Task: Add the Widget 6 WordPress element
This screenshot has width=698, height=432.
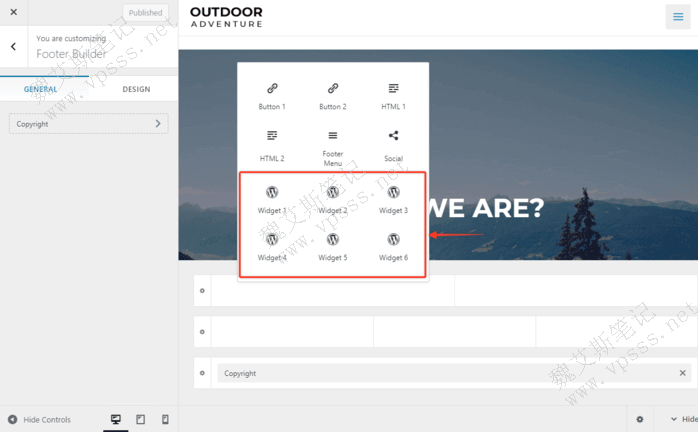Action: click(393, 247)
